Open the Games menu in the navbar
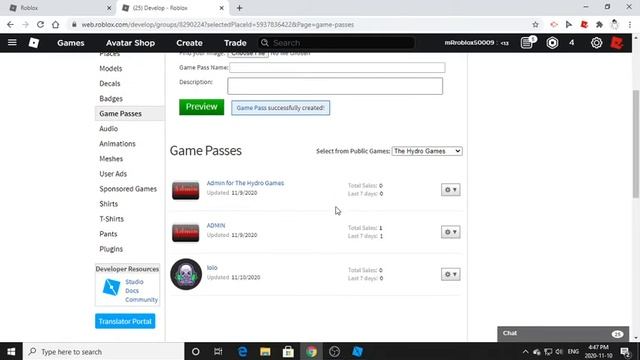This screenshot has width=640, height=360. tap(71, 43)
